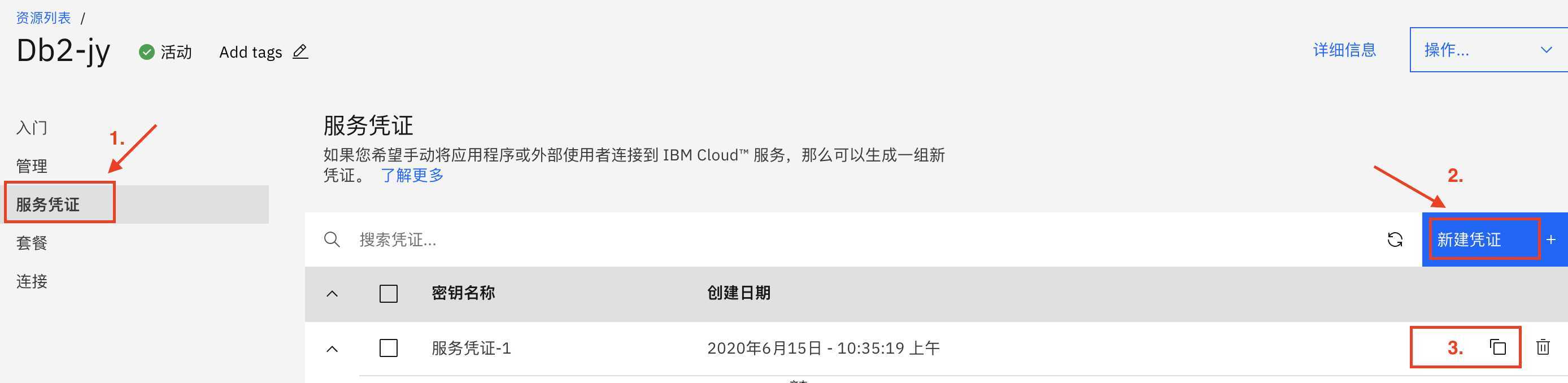Click the search magnifier icon
This screenshot has height=383, width=1568.
pyautogui.click(x=332, y=240)
